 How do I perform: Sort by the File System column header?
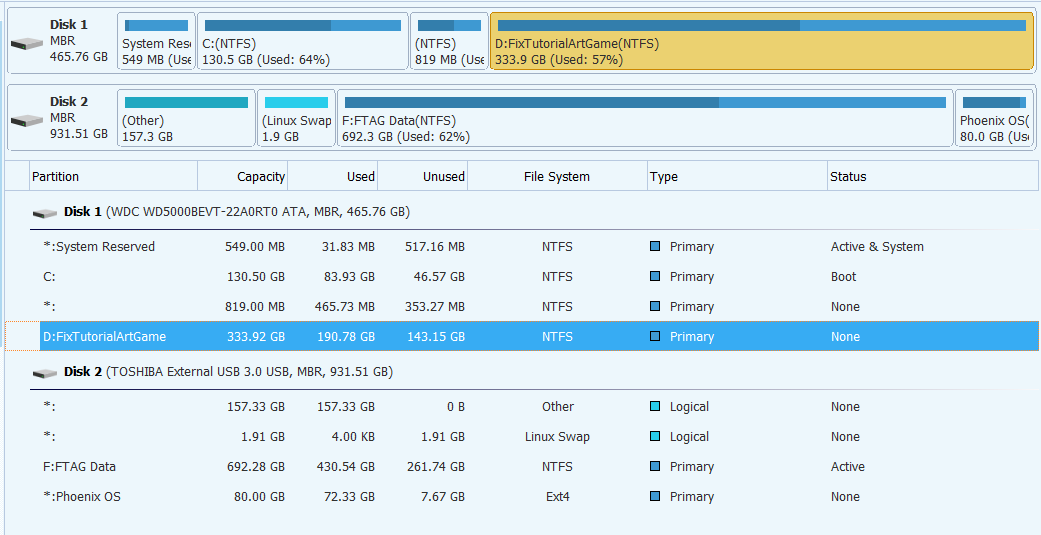coord(557,177)
